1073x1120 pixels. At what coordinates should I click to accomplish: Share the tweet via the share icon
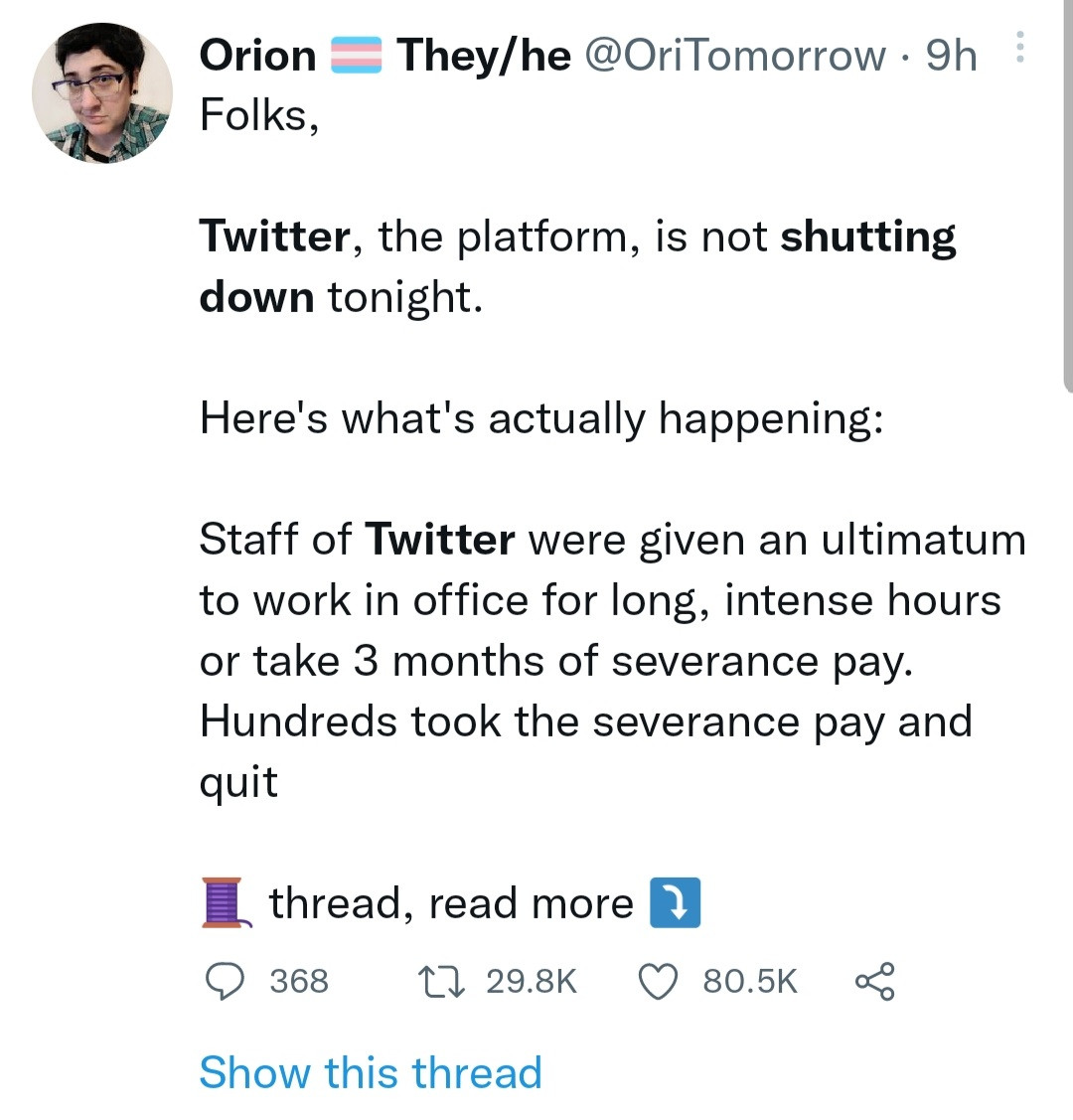click(873, 981)
